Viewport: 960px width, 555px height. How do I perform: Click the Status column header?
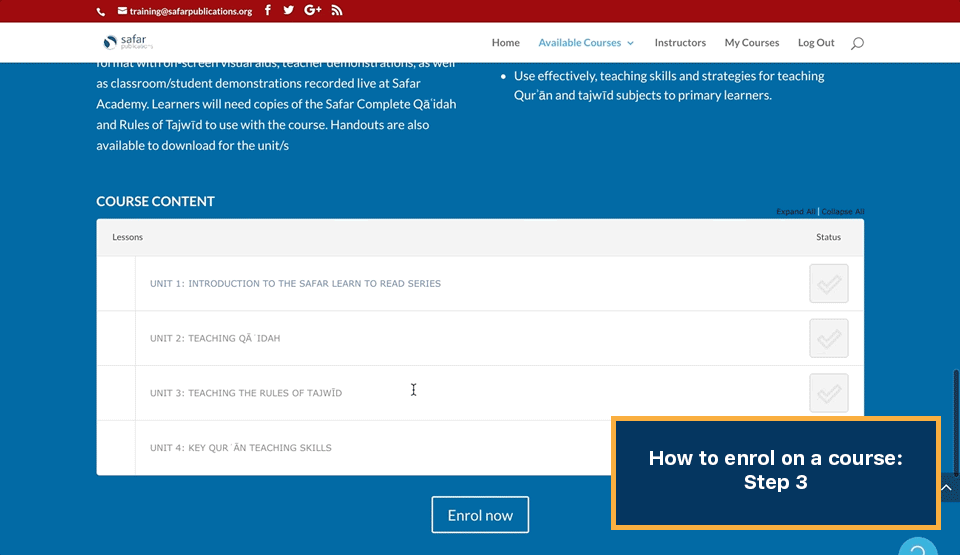click(828, 237)
